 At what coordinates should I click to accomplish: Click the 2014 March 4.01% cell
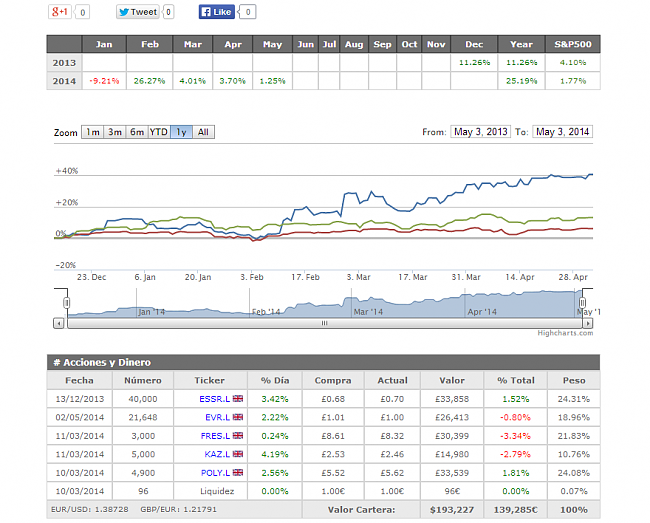(x=192, y=81)
